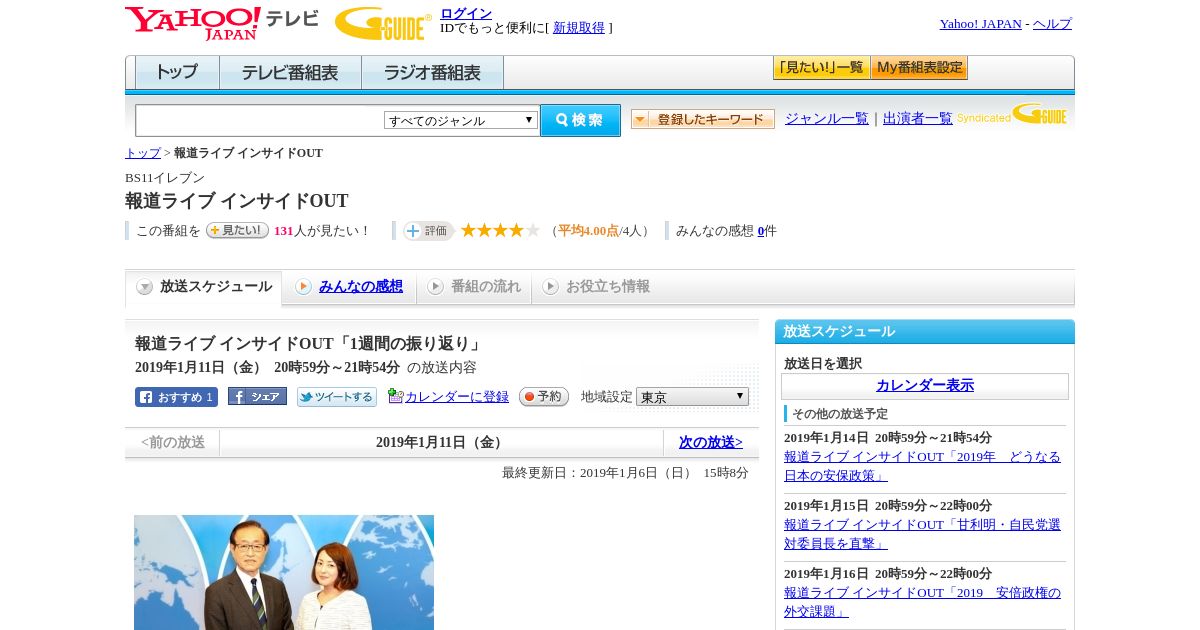Open the 「甘利明・自民党選対委員長を直撃」 program link
The image size is (1200, 630).
922,534
